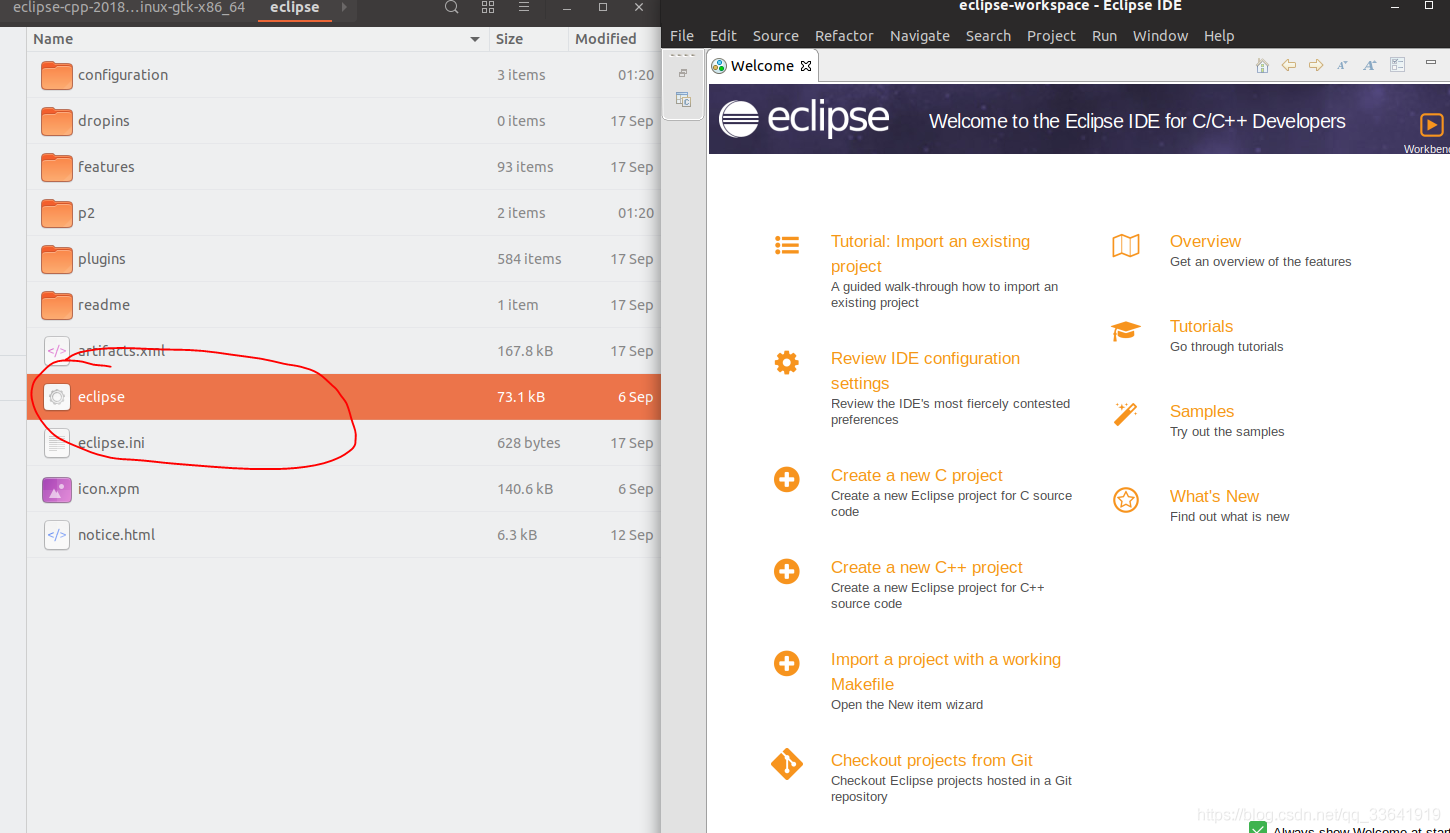The width and height of the screenshot is (1450, 833).
Task: Open search in the file manager
Action: click(x=452, y=7)
